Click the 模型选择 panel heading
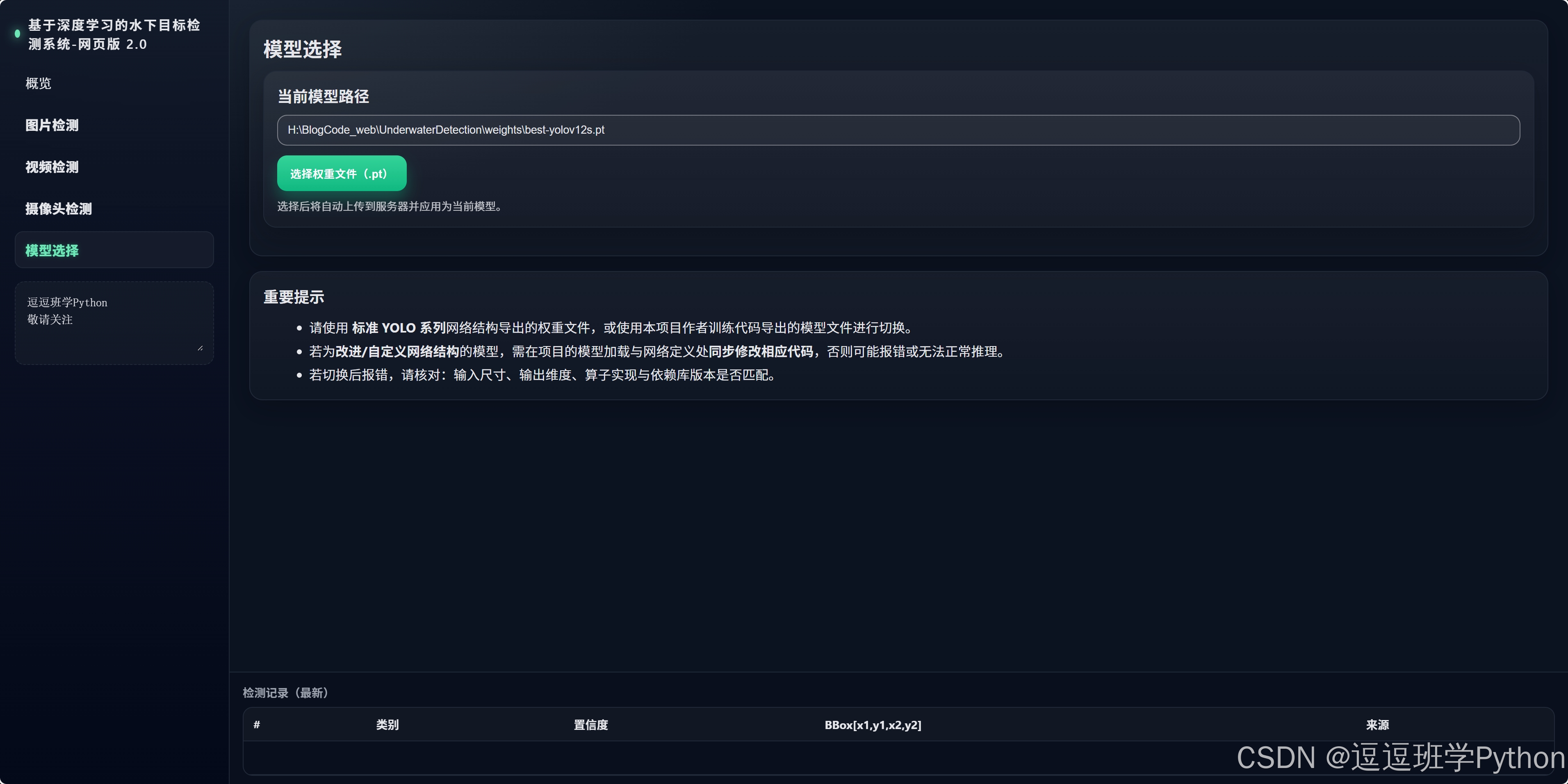1568x784 pixels. point(303,49)
